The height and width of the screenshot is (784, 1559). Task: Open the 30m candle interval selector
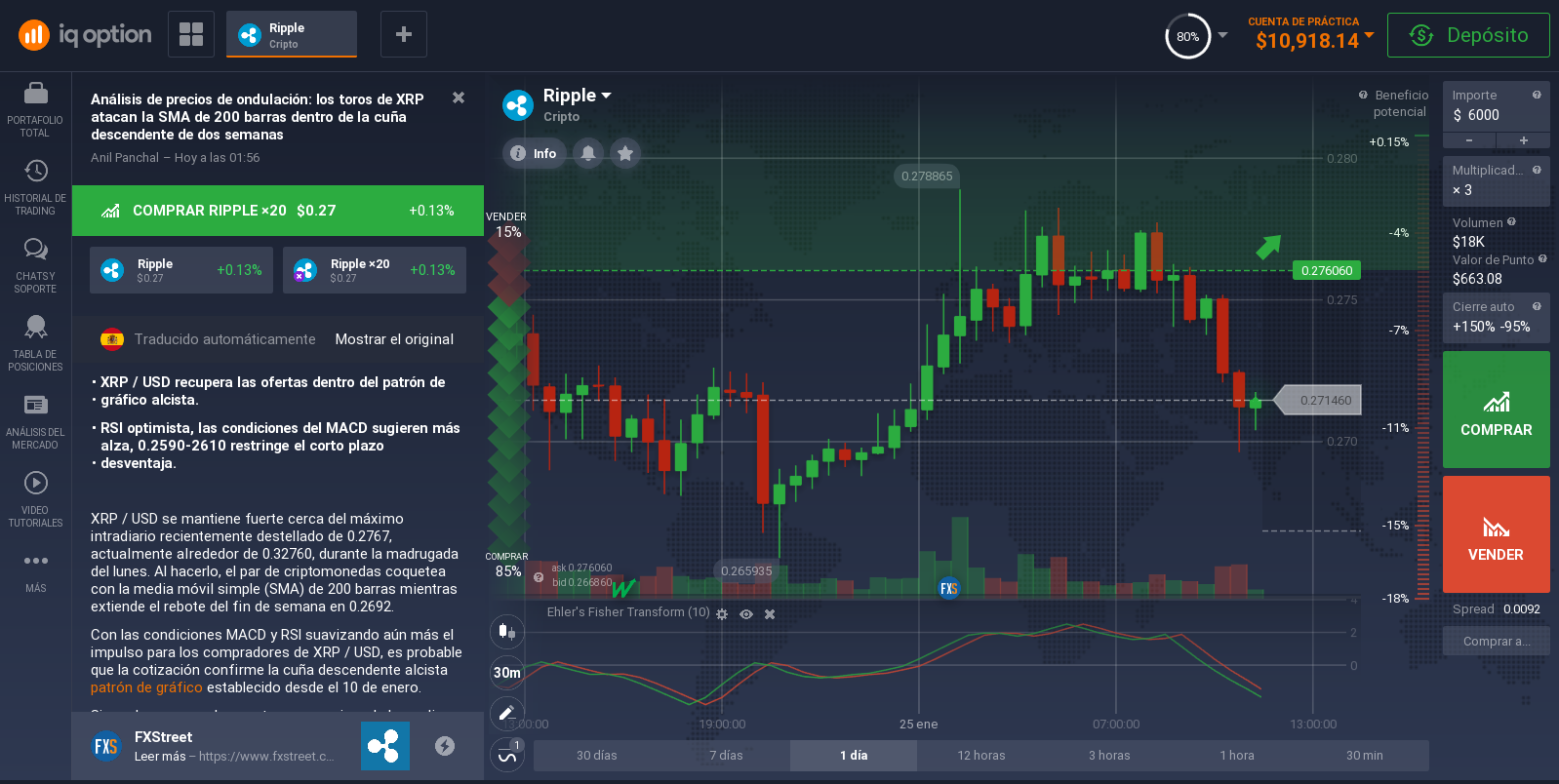coord(507,672)
